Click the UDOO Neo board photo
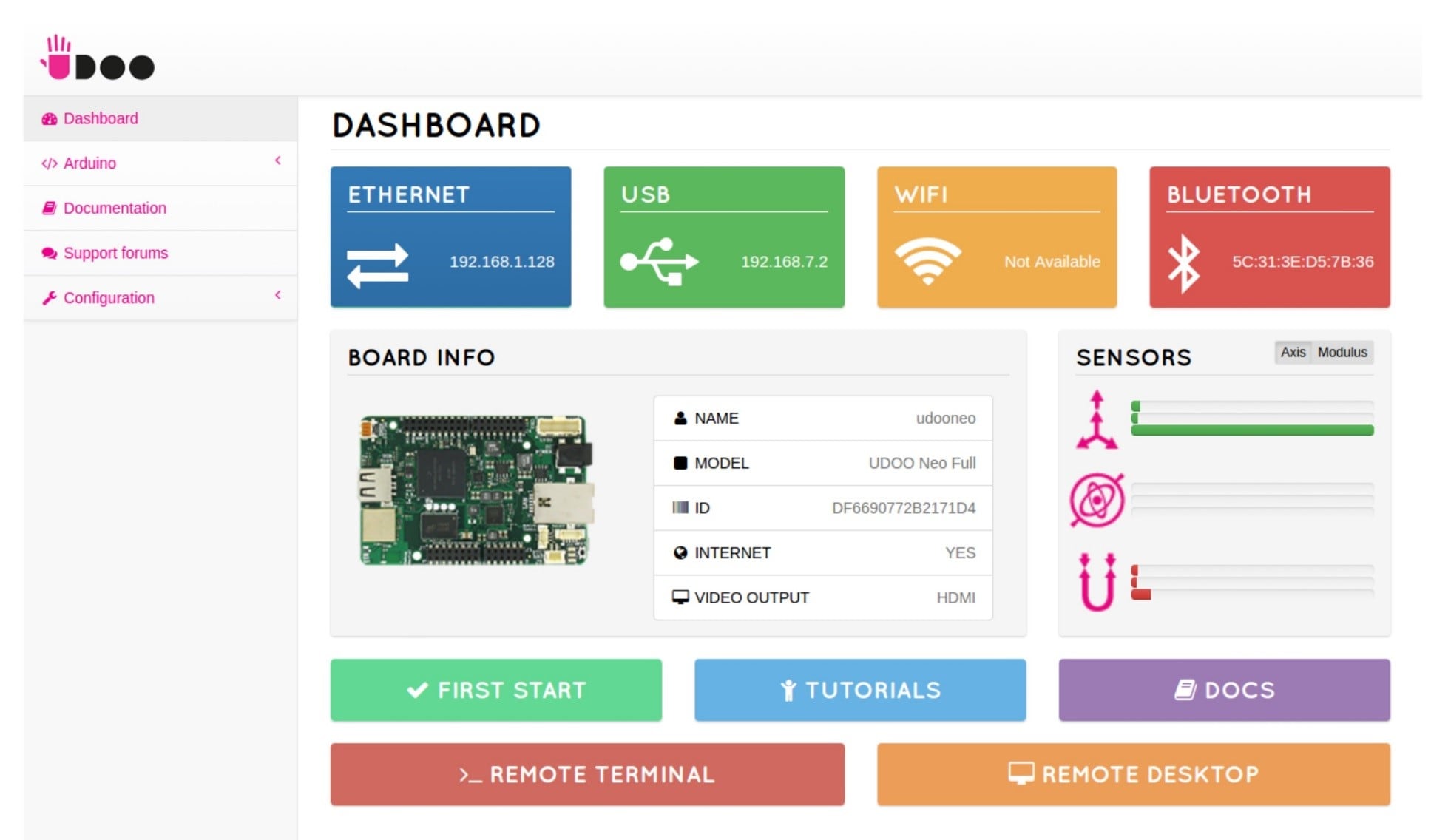Image resolution: width=1431 pixels, height=840 pixels. (473, 488)
